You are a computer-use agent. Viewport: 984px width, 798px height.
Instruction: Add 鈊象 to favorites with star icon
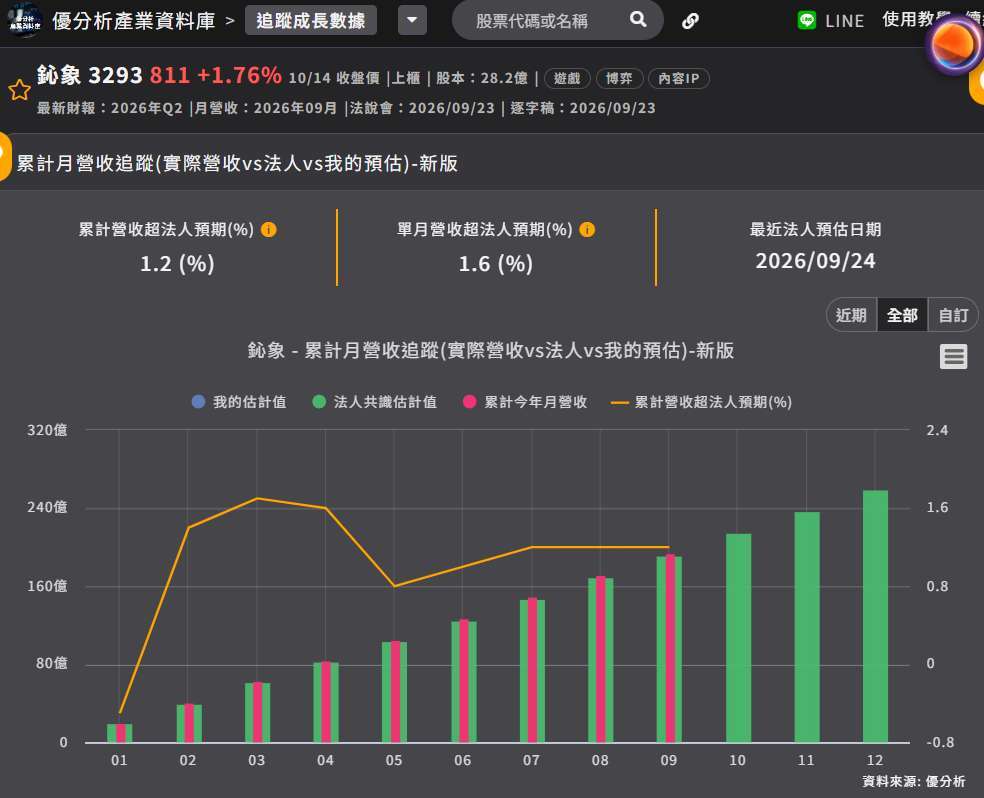click(x=19, y=90)
